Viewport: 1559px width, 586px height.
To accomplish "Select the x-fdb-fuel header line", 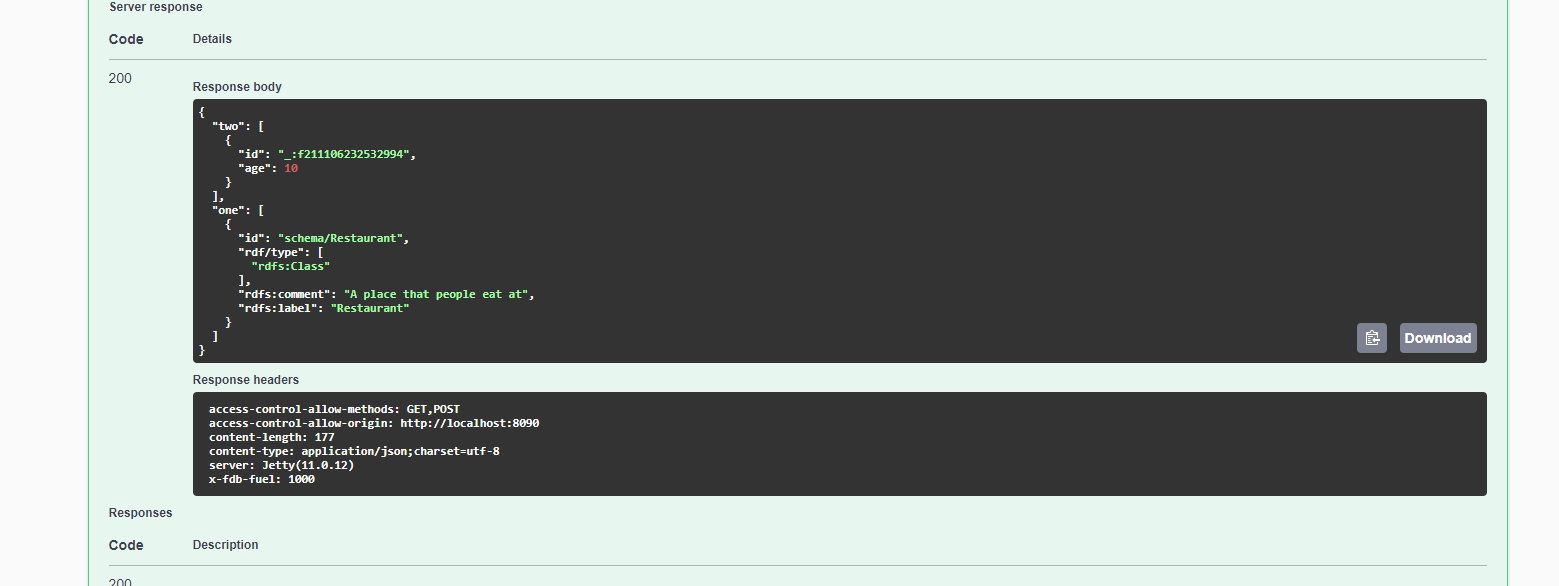I will point(261,478).
